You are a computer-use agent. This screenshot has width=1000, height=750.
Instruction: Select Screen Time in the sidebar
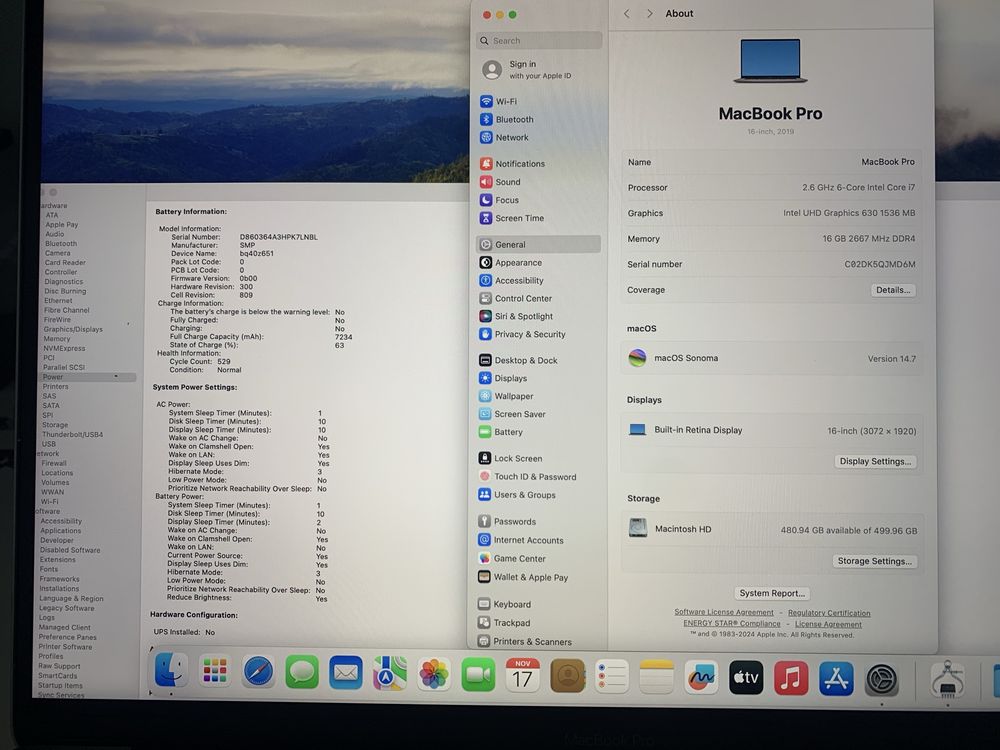pyautogui.click(x=511, y=218)
